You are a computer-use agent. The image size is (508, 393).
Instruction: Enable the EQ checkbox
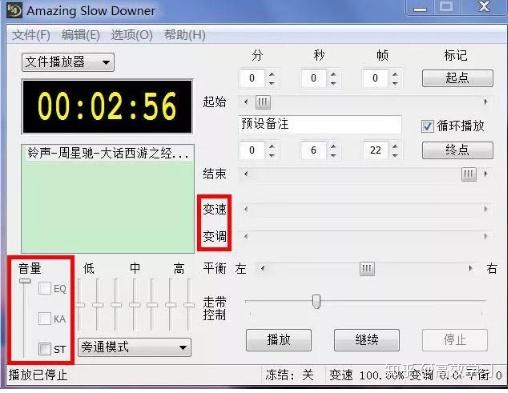[x=44, y=289]
